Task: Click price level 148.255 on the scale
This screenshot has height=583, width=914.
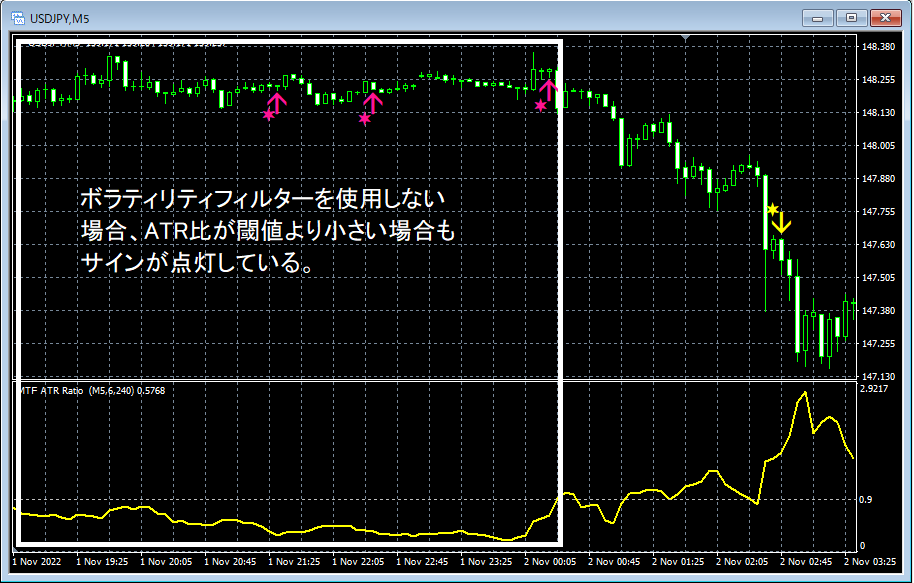Action: click(x=878, y=80)
